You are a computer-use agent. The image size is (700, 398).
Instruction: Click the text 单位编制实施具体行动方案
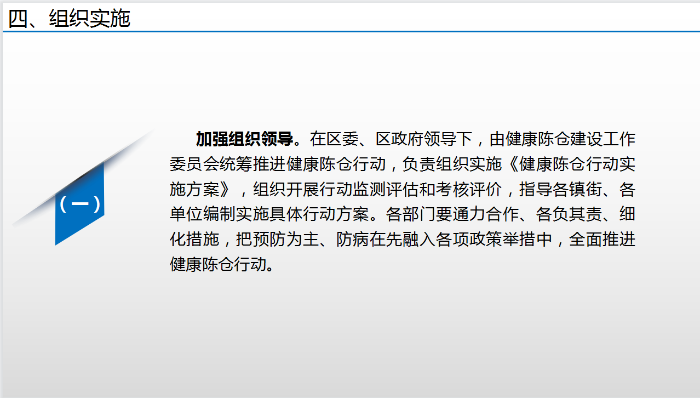pyautogui.click(x=269, y=215)
